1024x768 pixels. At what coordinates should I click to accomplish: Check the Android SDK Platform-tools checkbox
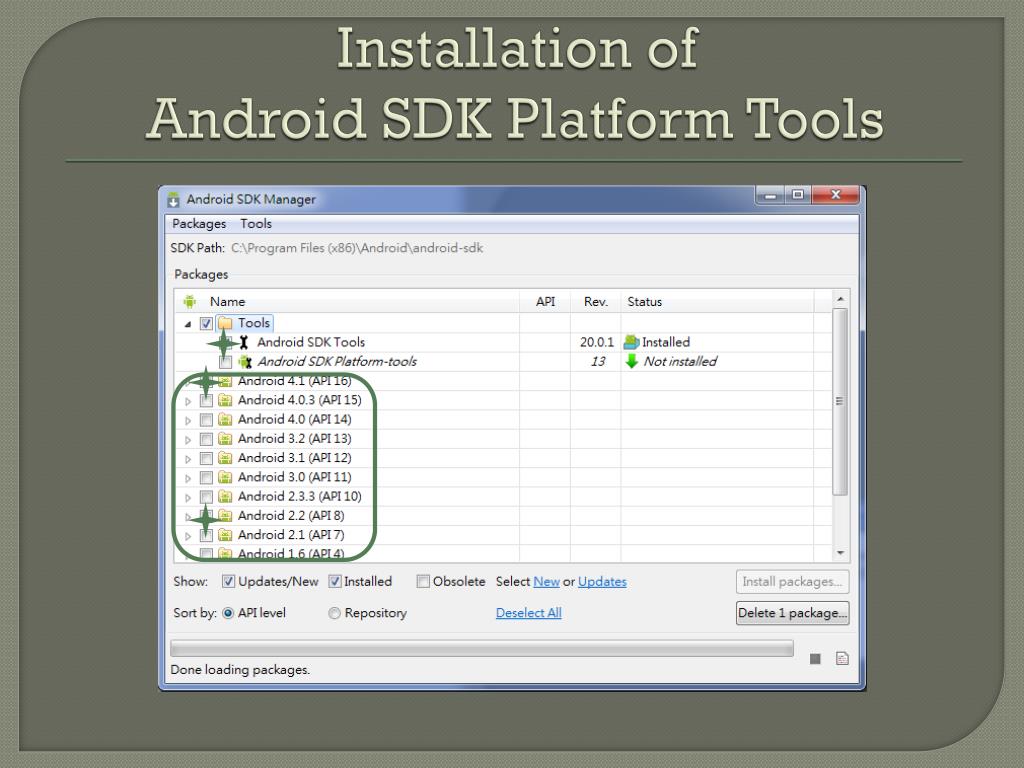225,362
